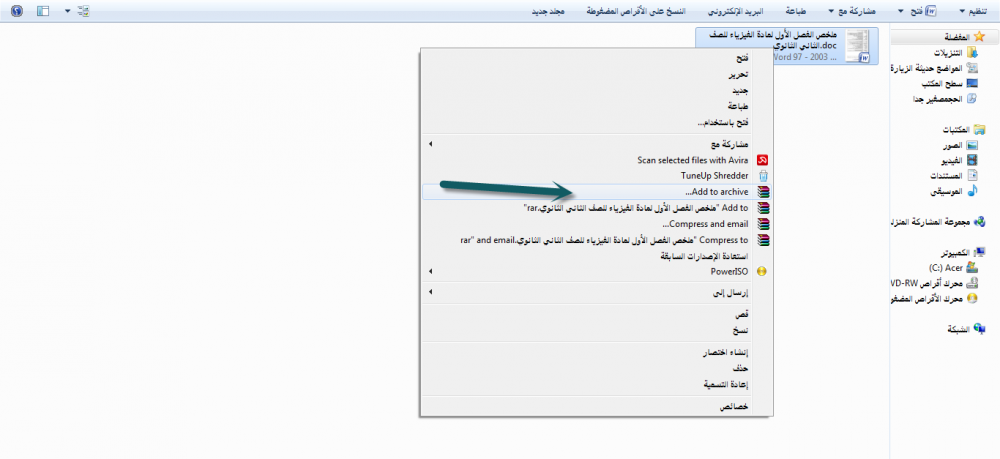Expand the تنظيم (Organize) toolbar dropdown

pos(970,11)
